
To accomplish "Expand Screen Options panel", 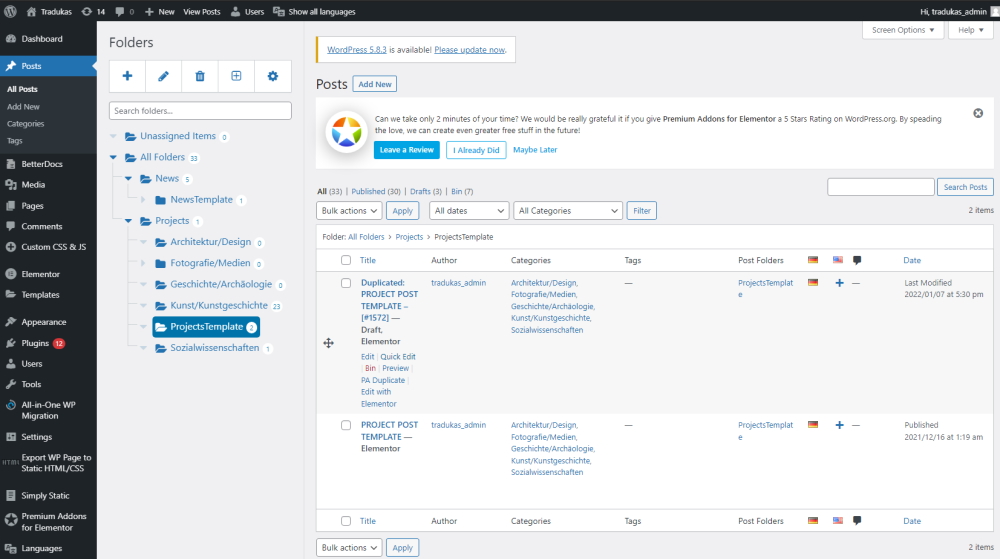I will pos(902,30).
